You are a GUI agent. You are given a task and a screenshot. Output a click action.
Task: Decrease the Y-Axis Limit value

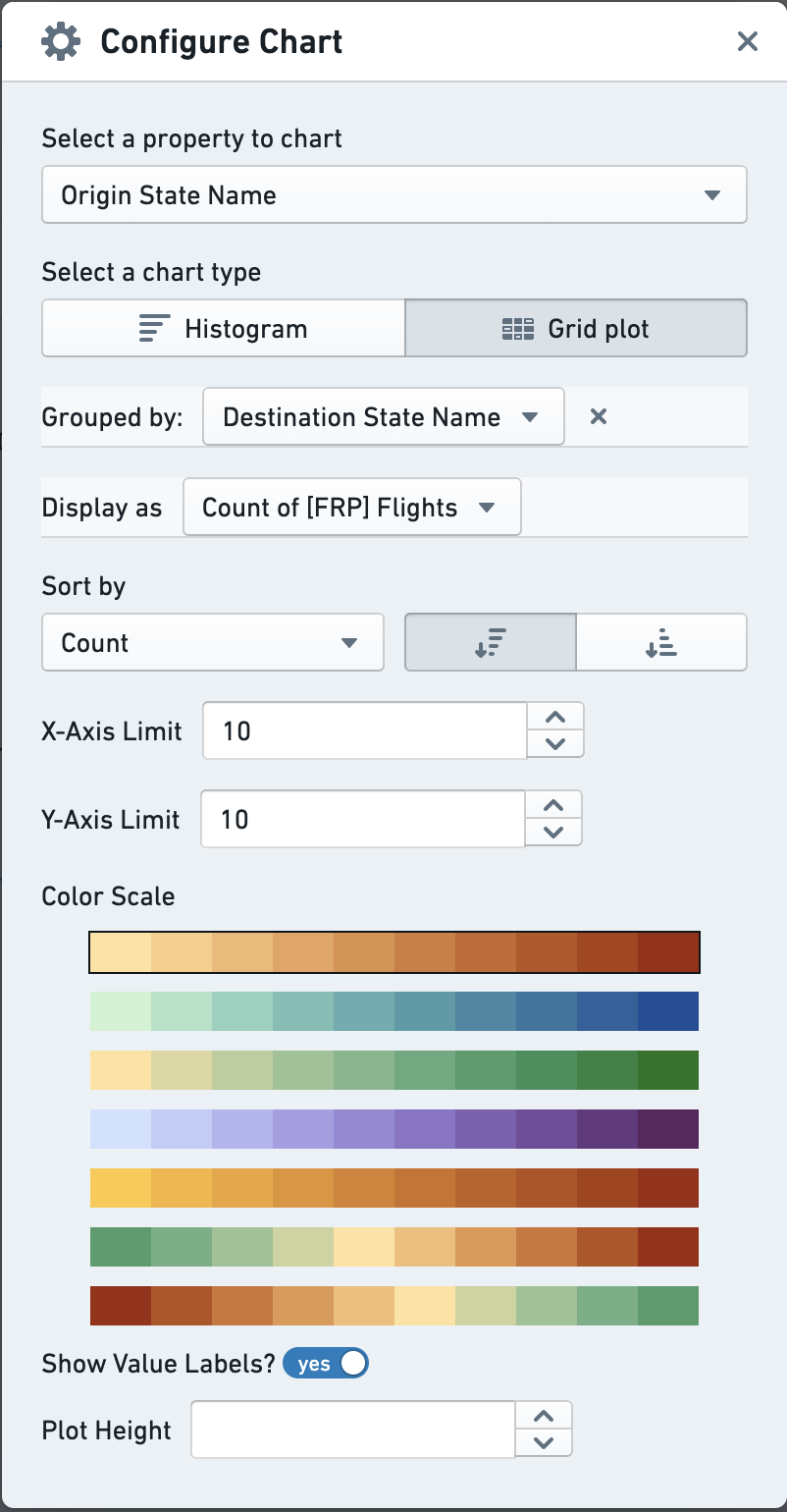[x=553, y=833]
